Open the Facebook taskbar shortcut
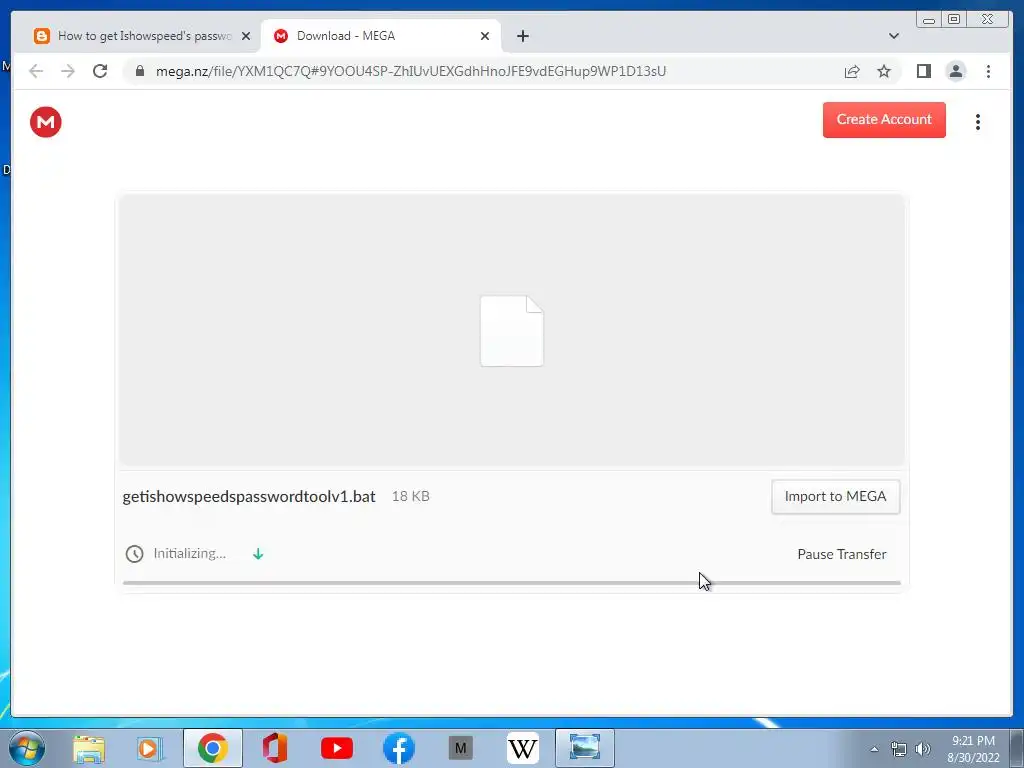 point(398,748)
